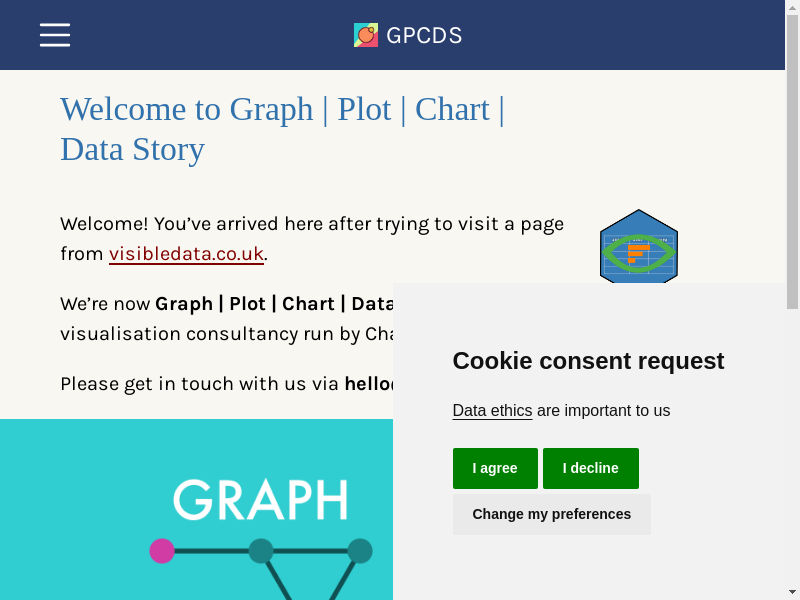Open Change my preferences

[551, 514]
